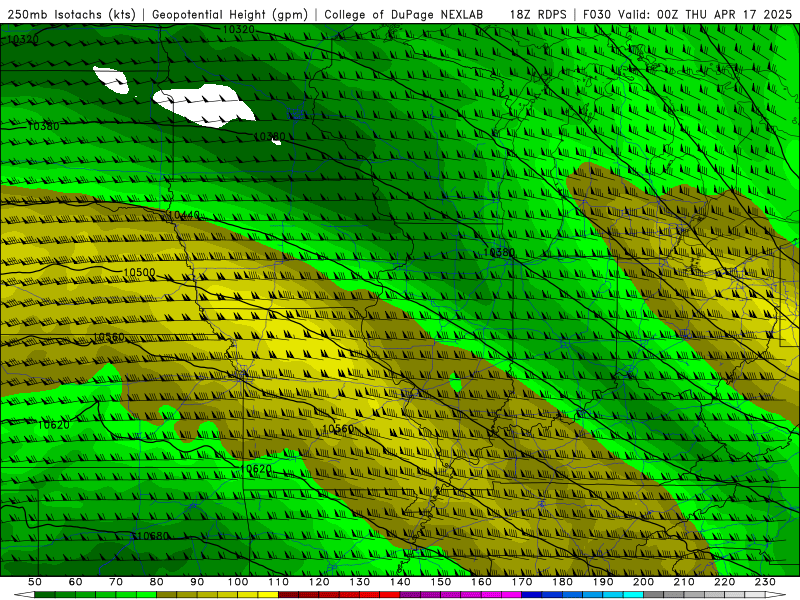Viewport: 800px width, 600px height.
Task: Pick the cyan swatch just before 200 kts
Action: click(x=633, y=594)
